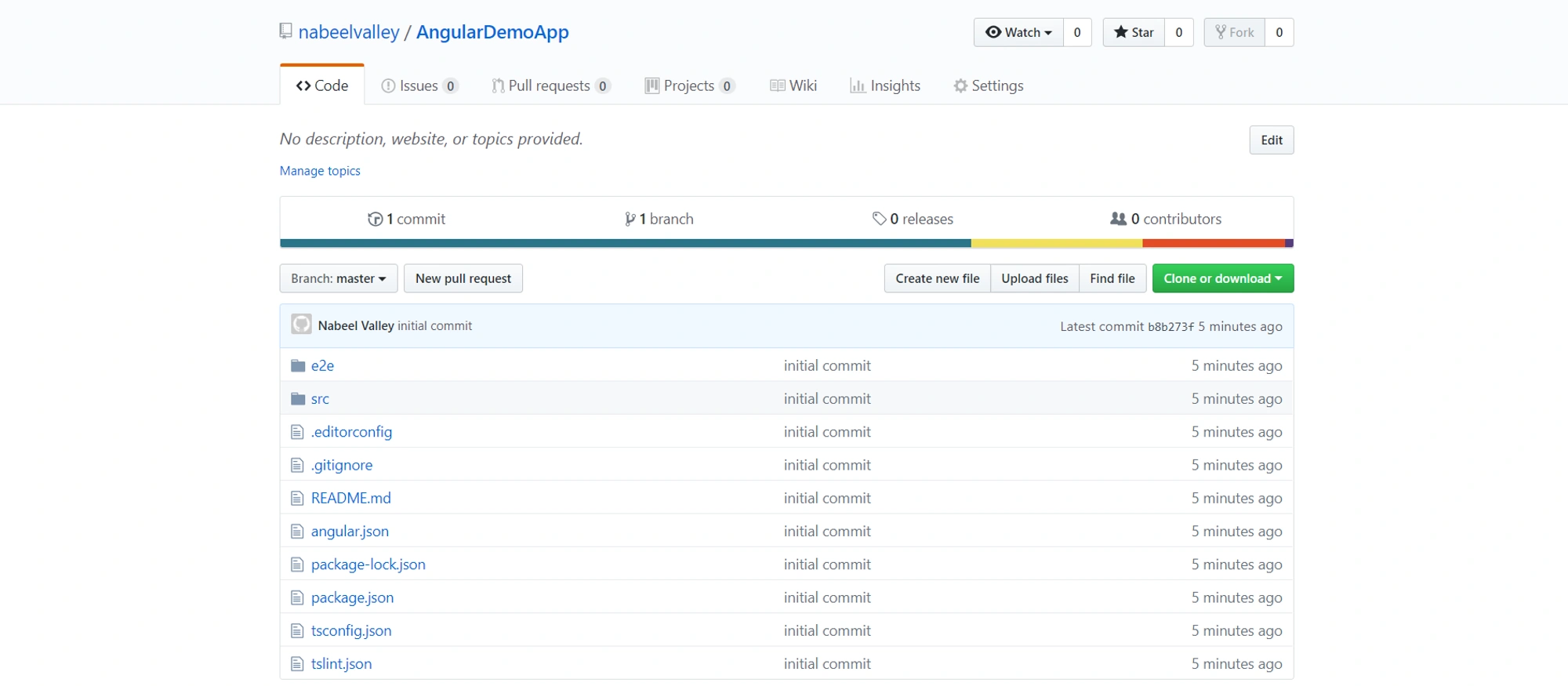The width and height of the screenshot is (1568, 686).
Task: Click the star icon in the Star button
Action: point(1121,32)
